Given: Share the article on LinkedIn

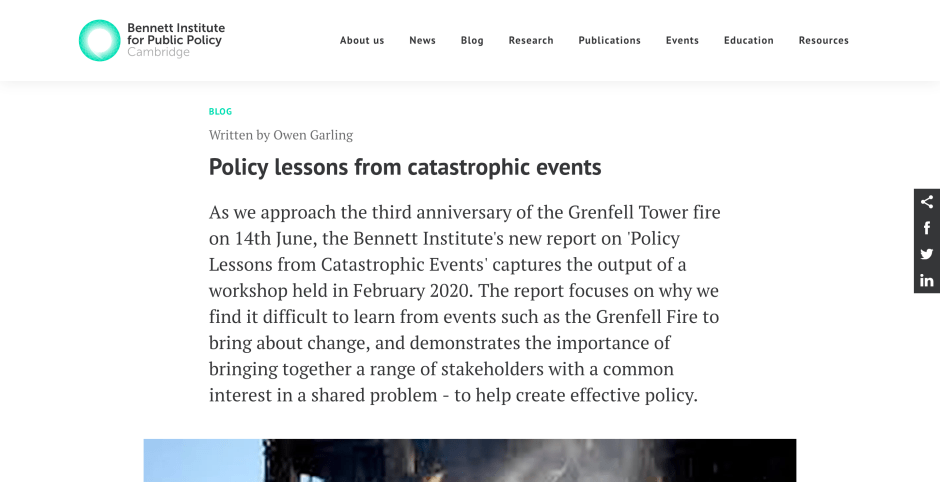Looking at the screenshot, I should 927,280.
